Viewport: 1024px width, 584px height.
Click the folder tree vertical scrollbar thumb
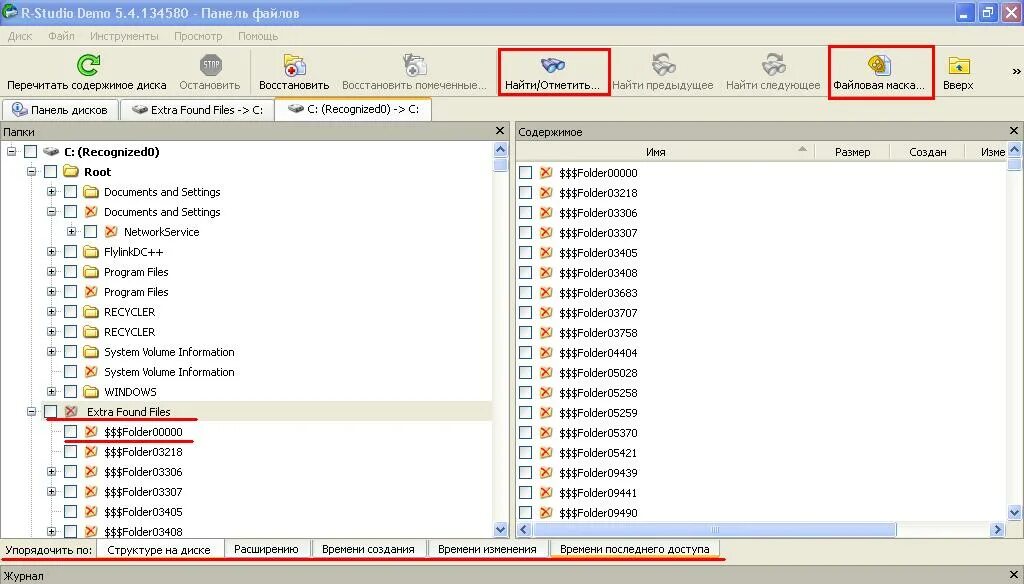[500, 165]
